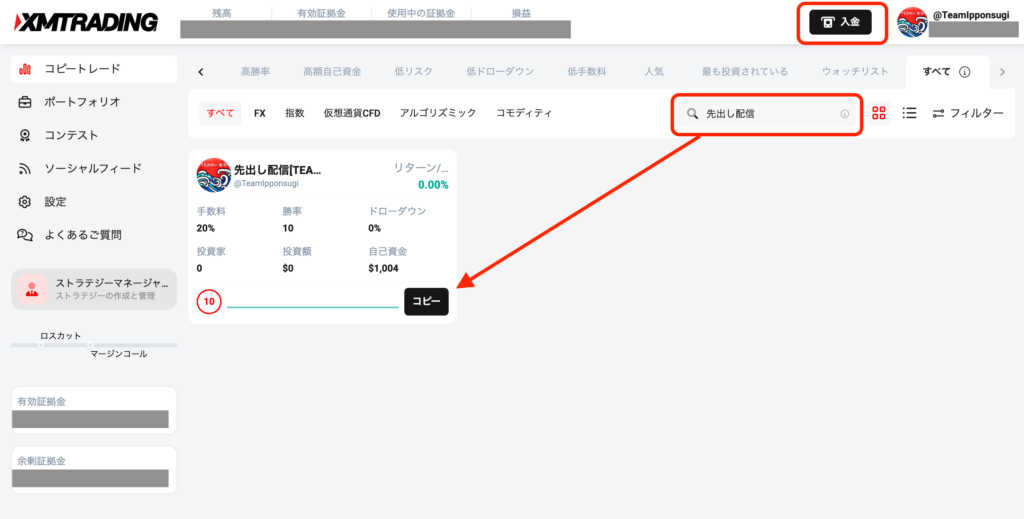Screen dimensions: 1024x519
Task: Click the copy-trade bar chart icon
Action: [25, 69]
